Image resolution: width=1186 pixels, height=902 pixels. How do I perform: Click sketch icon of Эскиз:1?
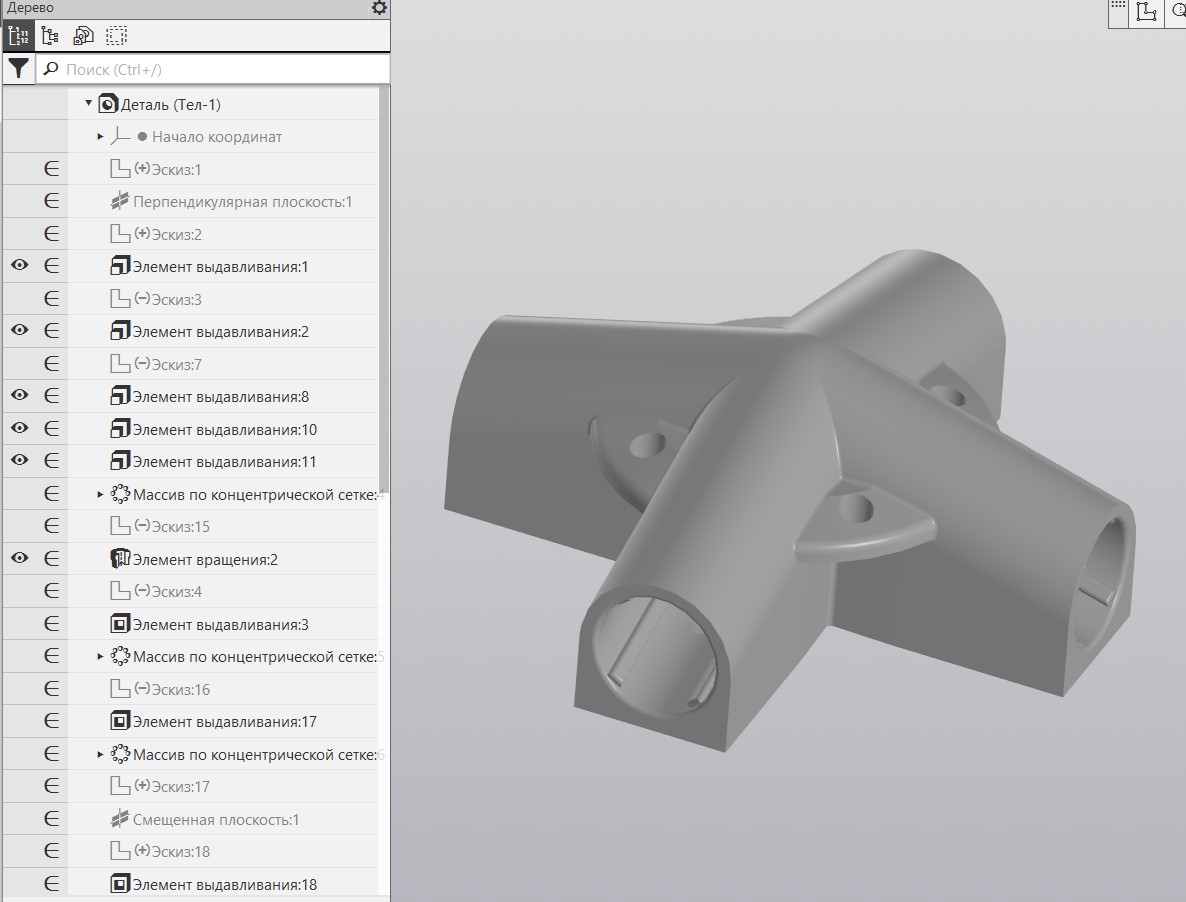[x=120, y=169]
